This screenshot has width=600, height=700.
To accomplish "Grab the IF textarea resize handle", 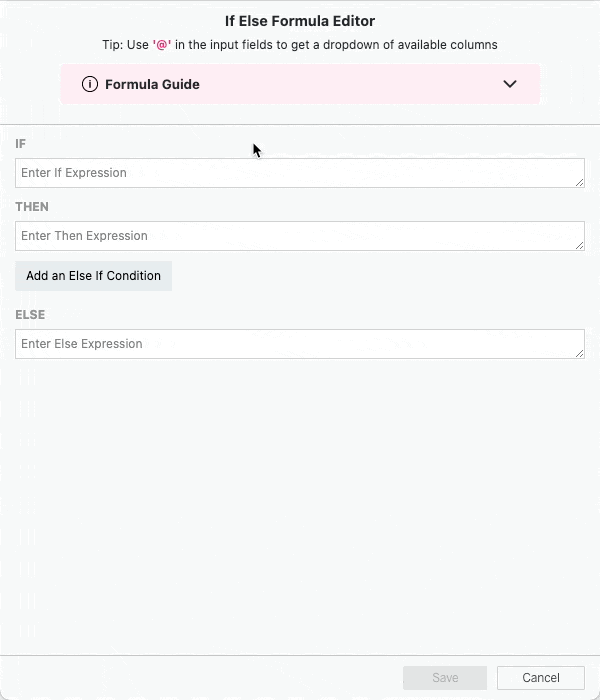I will tap(580, 183).
